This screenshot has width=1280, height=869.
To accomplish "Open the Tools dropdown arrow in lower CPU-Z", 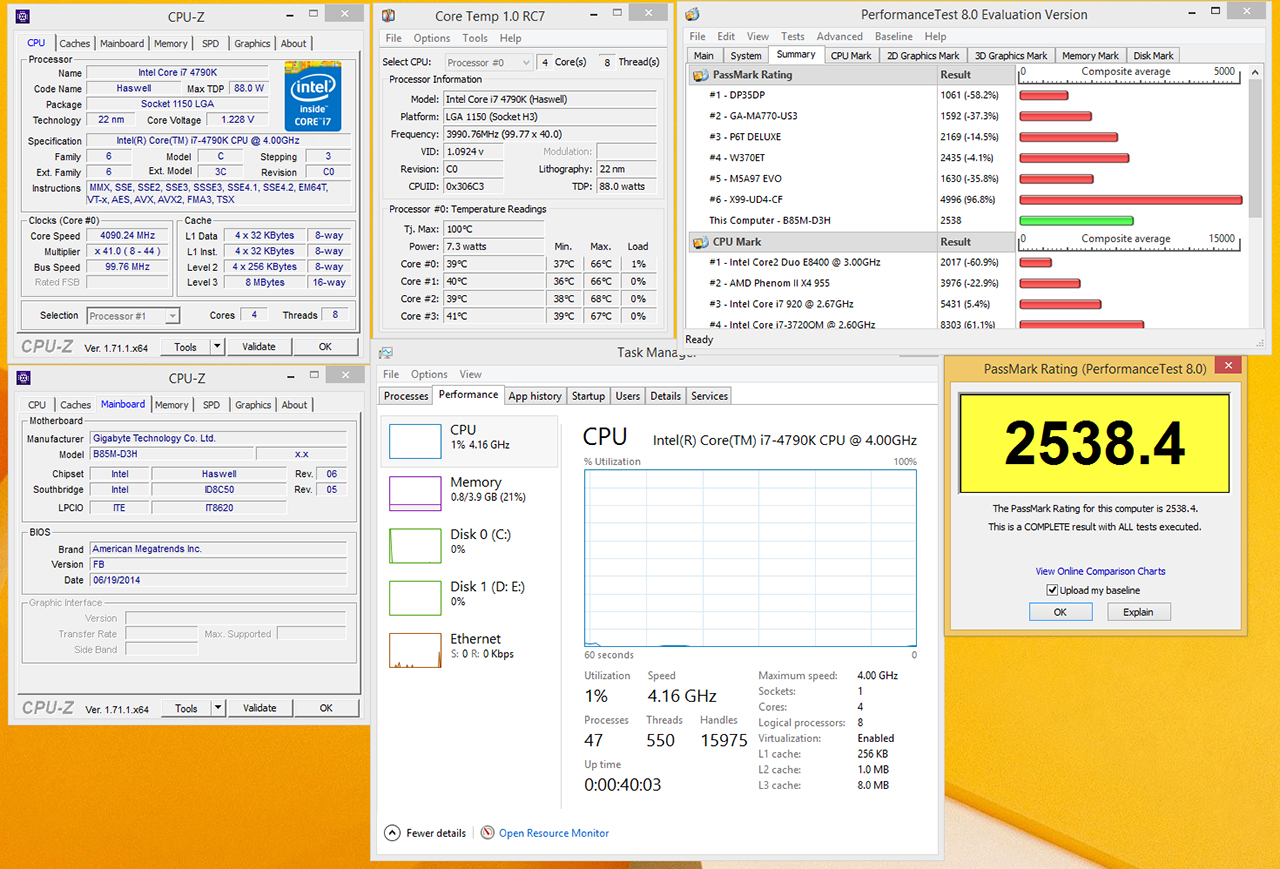I will pos(218,708).
